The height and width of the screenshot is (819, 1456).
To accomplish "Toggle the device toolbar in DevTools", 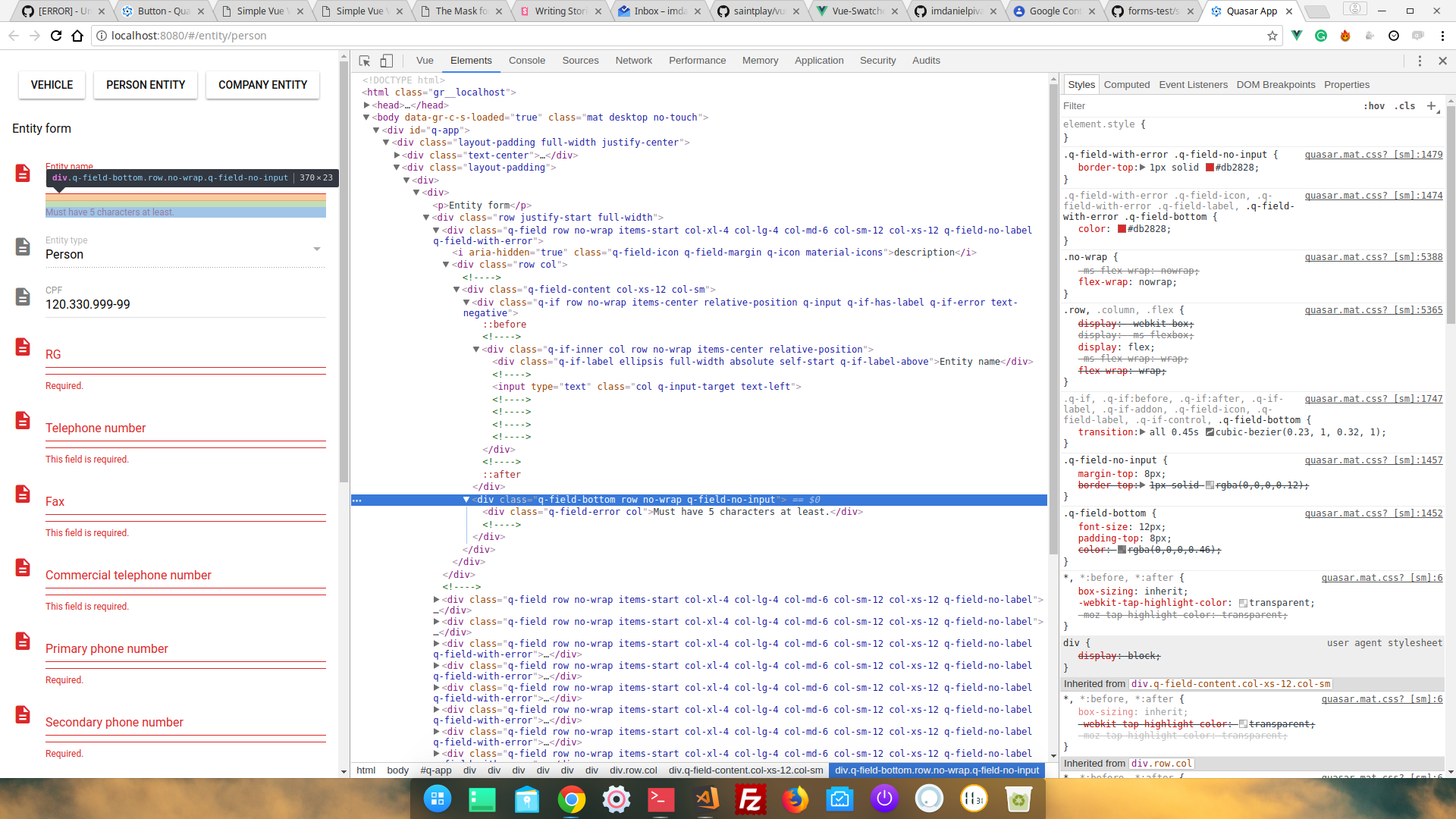I will 387,61.
